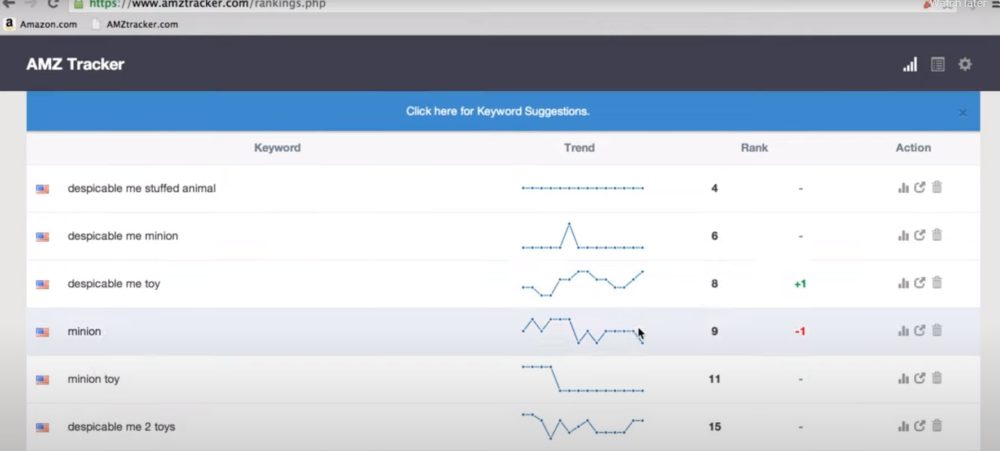Open external link for the minion keyword row
Screen dimensions: 1000x451
tap(920, 330)
